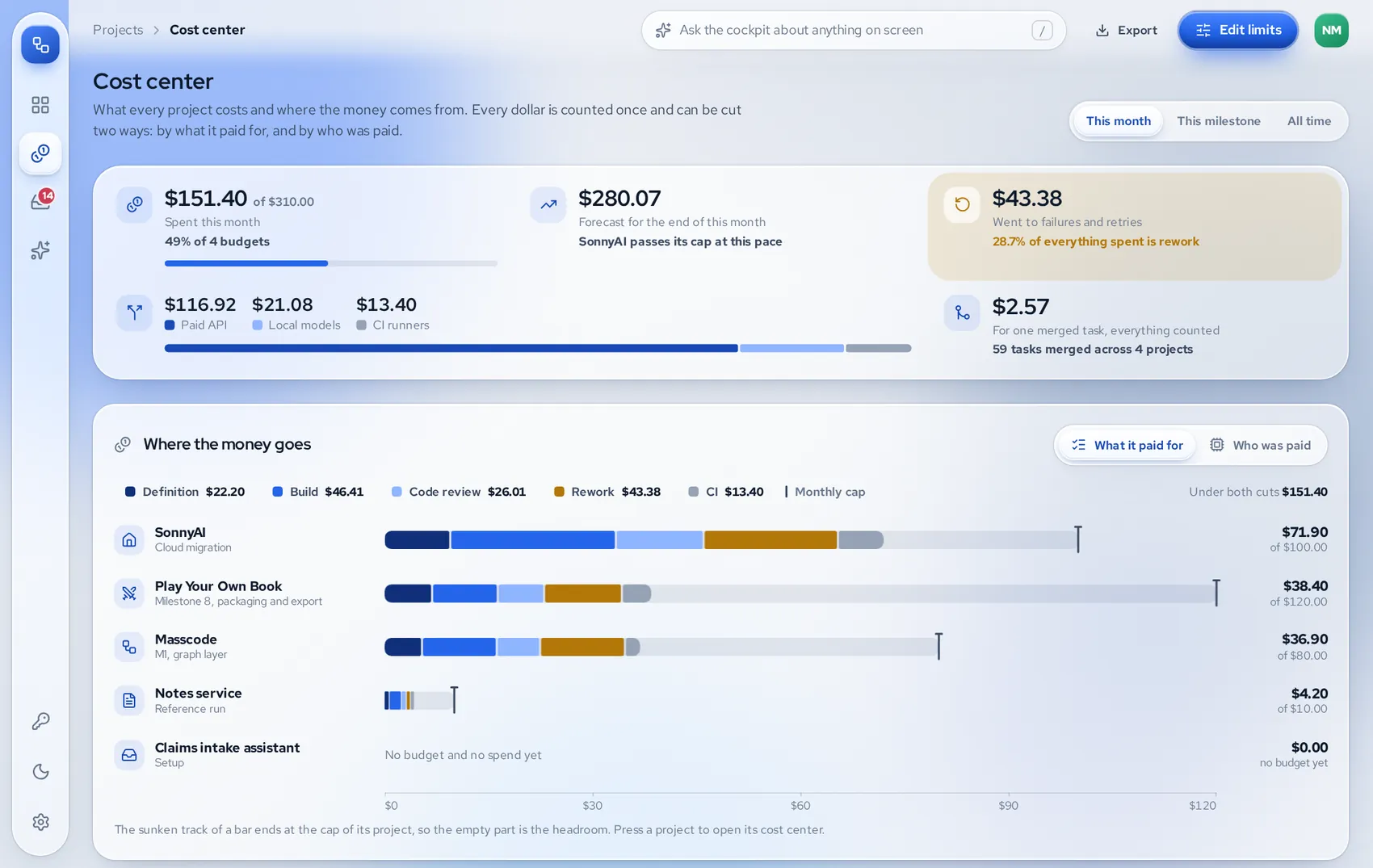Click the $151.40 spent this month value

point(206,198)
